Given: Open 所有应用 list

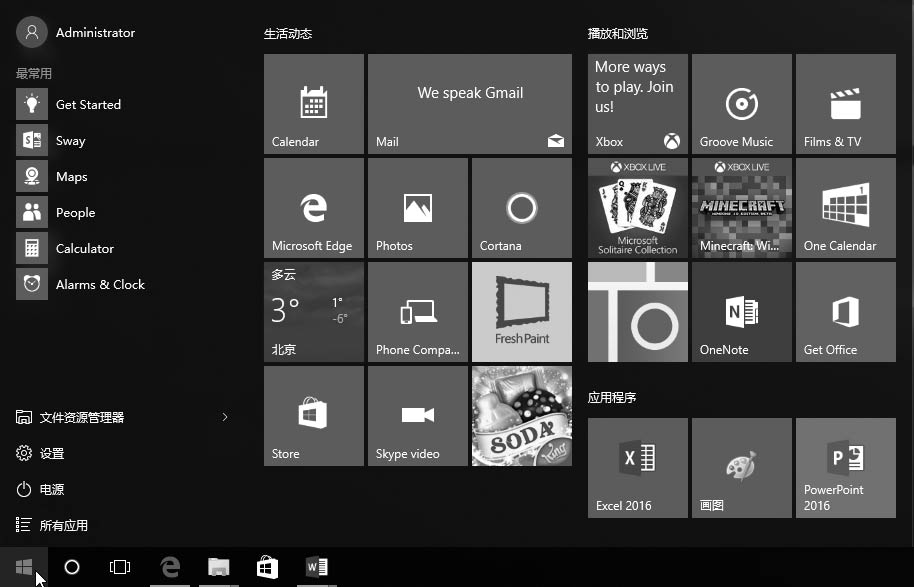Looking at the screenshot, I should pyautogui.click(x=64, y=525).
